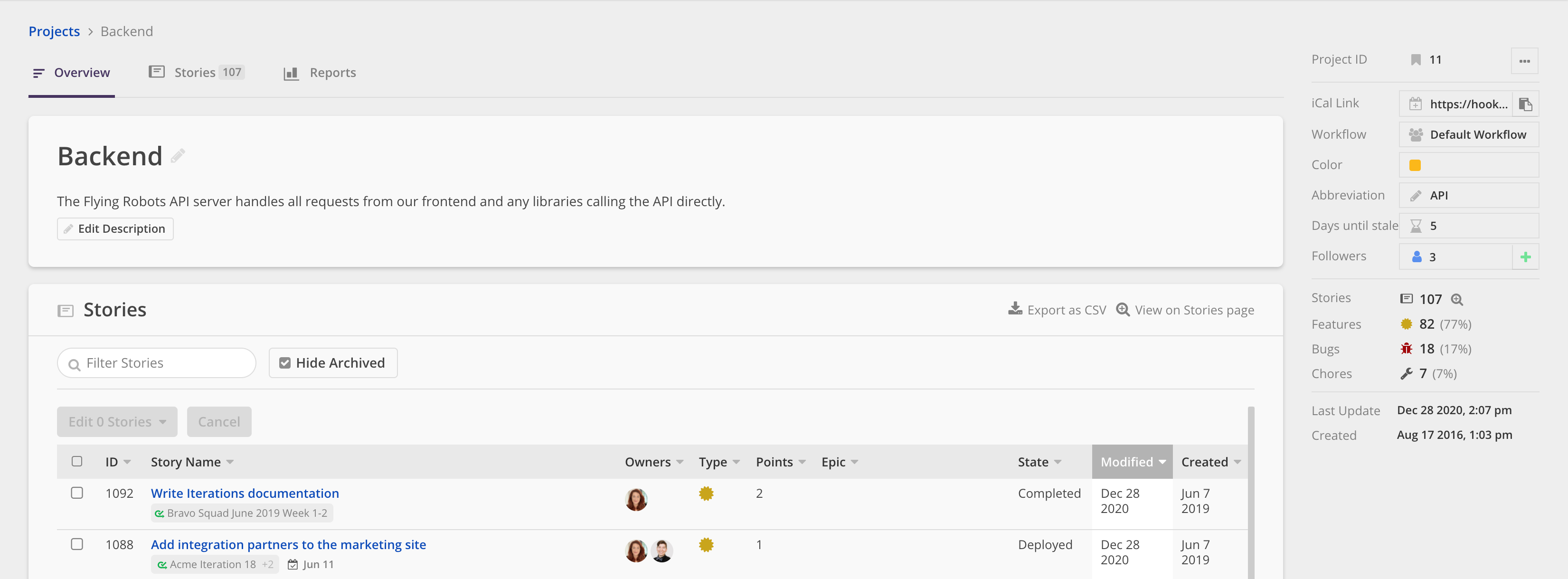Click the second owner avatar of story 1088
The image size is (1568, 579).
point(661,551)
